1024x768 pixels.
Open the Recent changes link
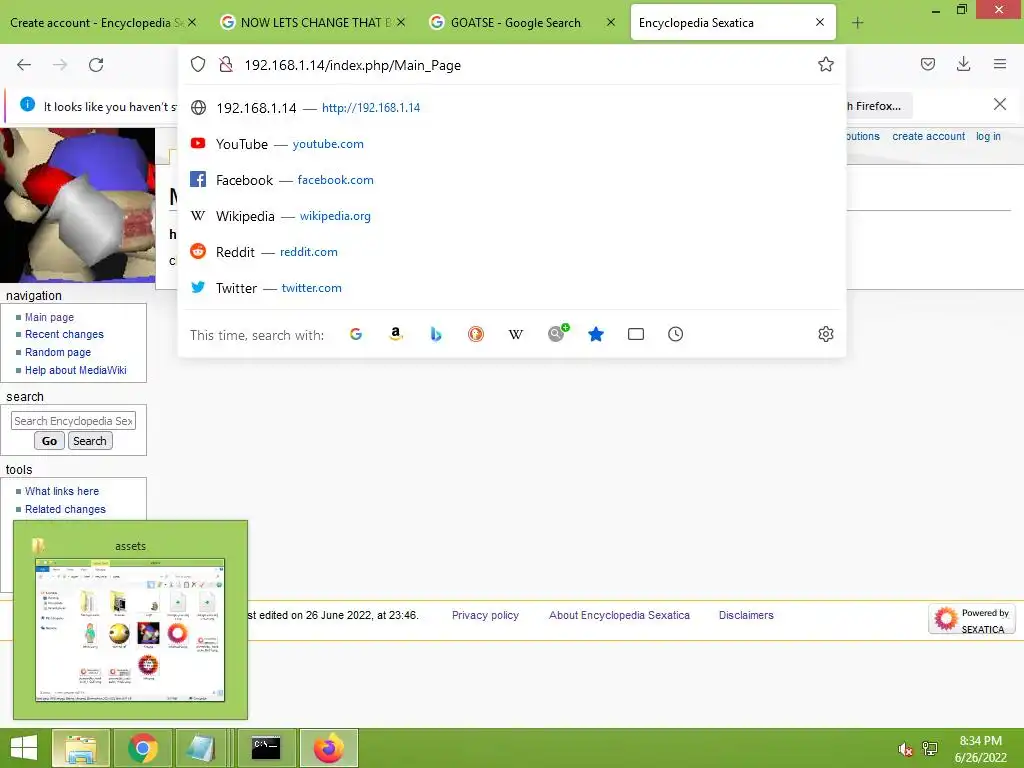[x=64, y=334]
